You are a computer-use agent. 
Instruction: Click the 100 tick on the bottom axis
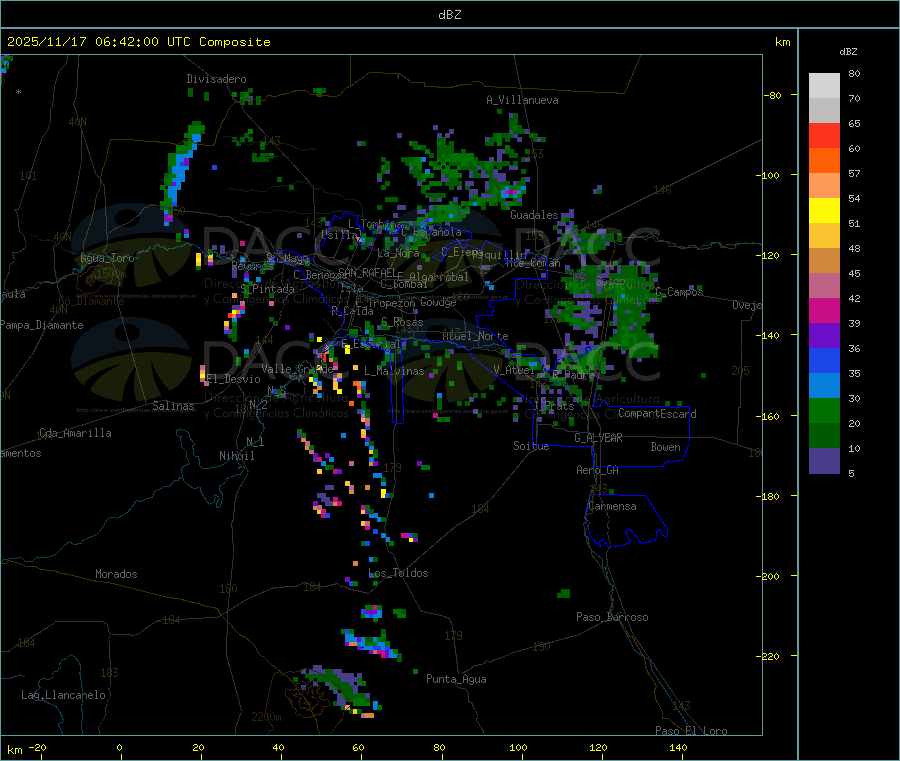(x=518, y=747)
